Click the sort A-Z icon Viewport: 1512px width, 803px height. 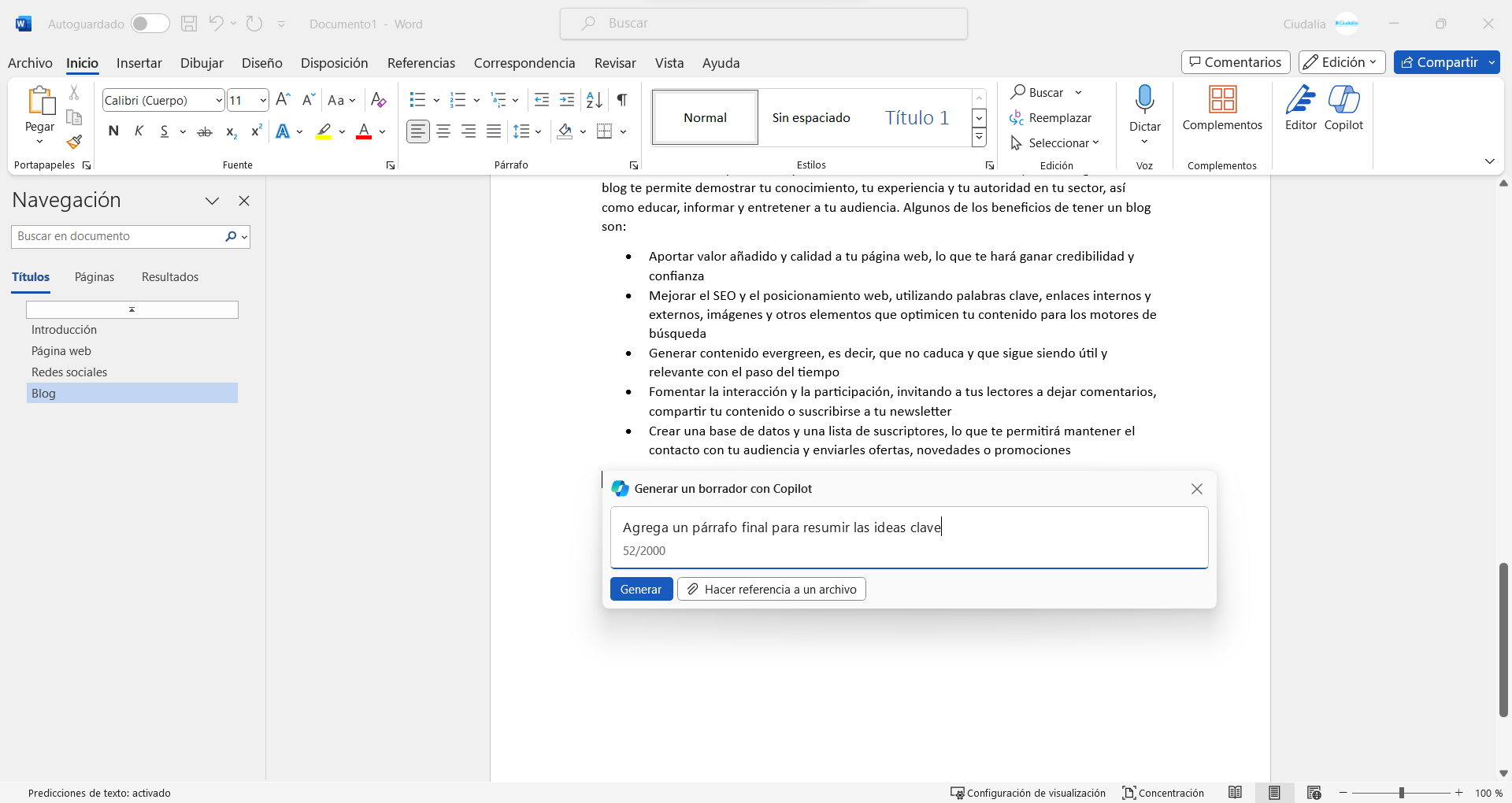pyautogui.click(x=595, y=100)
